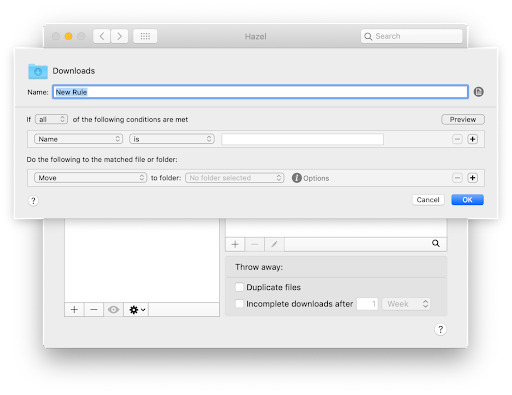512x395 pixels.
Task: Open the Options info icon for Move action
Action: click(x=297, y=178)
